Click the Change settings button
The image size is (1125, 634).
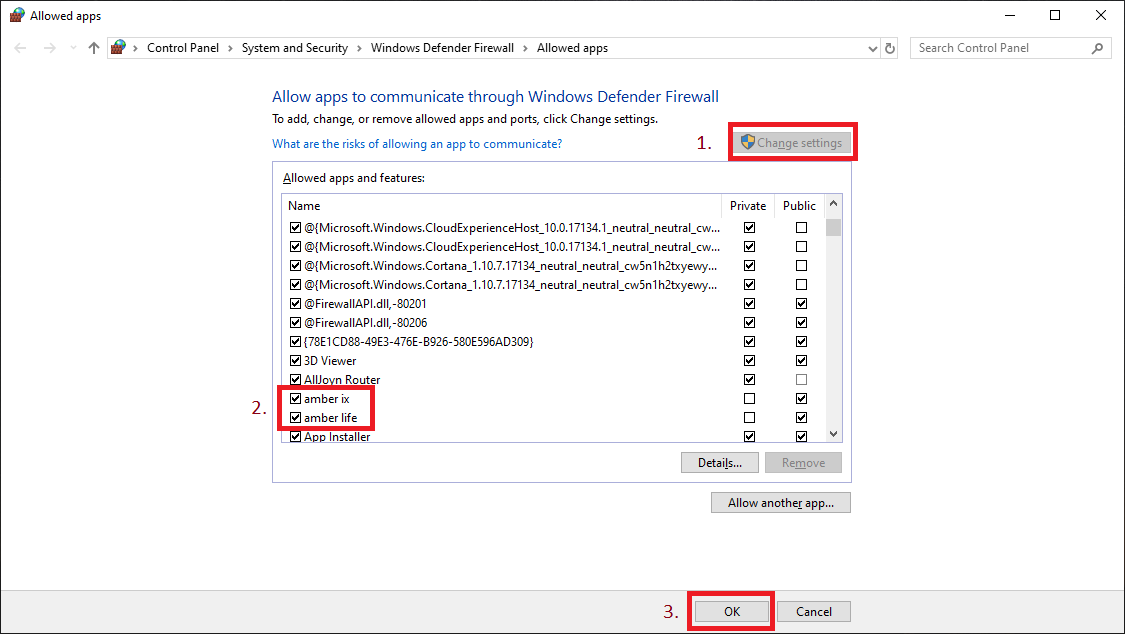[793, 143]
